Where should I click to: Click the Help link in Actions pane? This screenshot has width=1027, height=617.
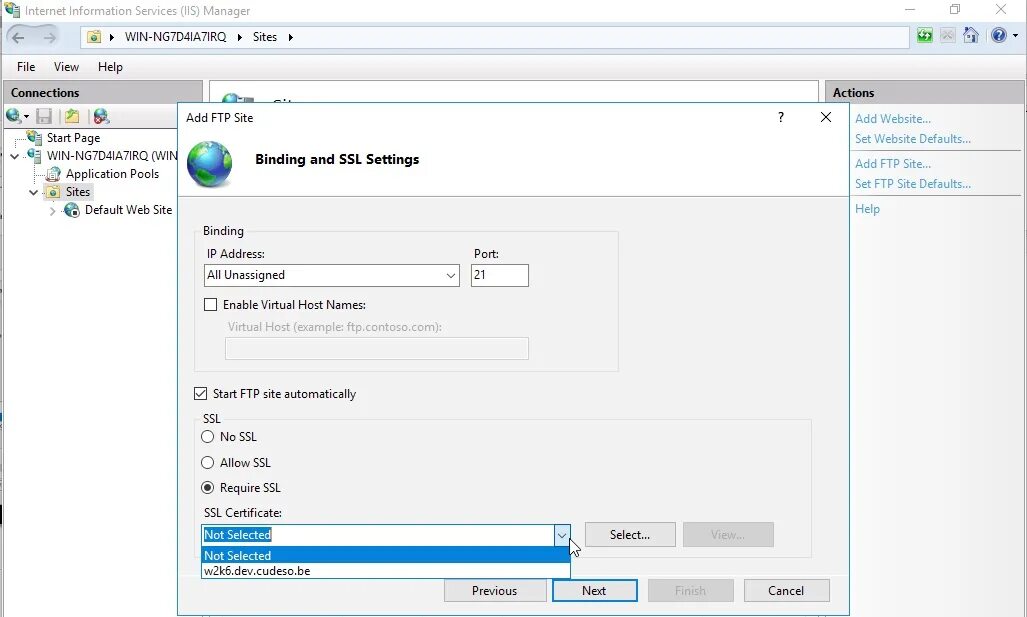click(x=867, y=209)
